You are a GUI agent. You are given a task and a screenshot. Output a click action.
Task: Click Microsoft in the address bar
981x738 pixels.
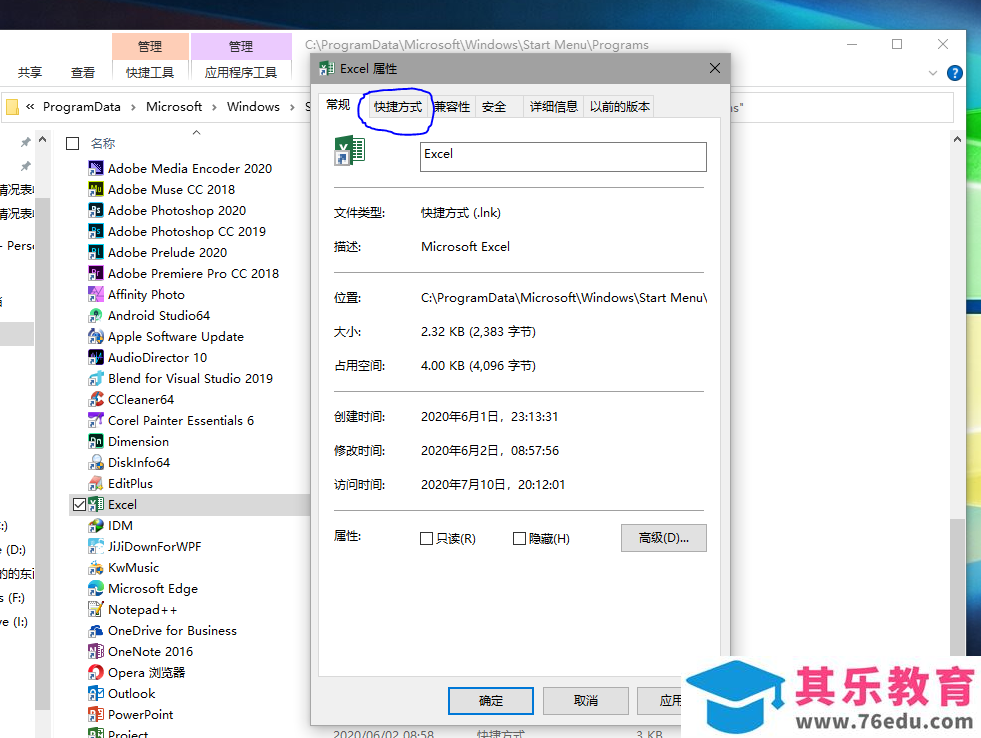pos(174,107)
